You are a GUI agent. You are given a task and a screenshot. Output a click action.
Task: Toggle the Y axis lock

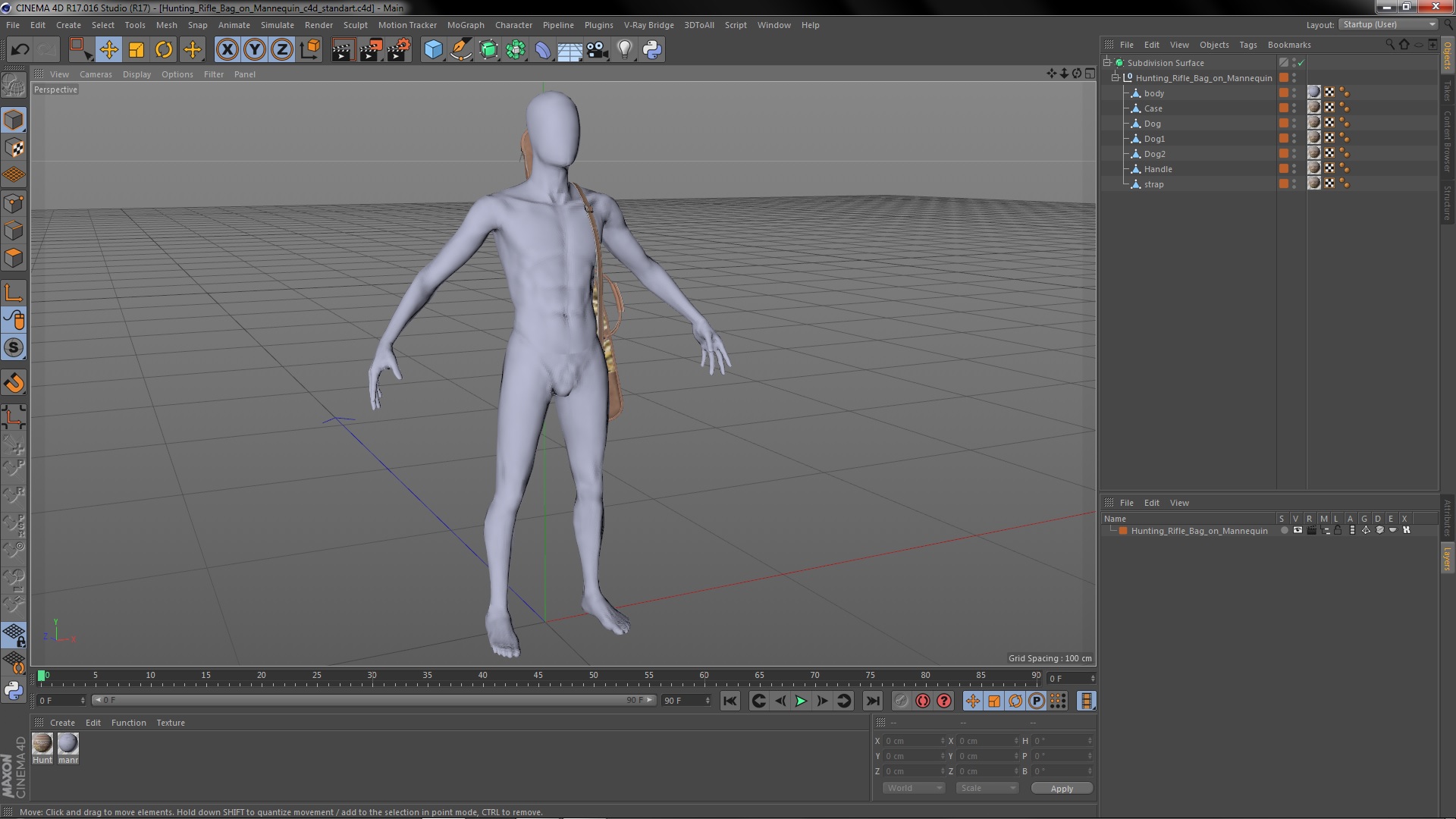tap(255, 50)
